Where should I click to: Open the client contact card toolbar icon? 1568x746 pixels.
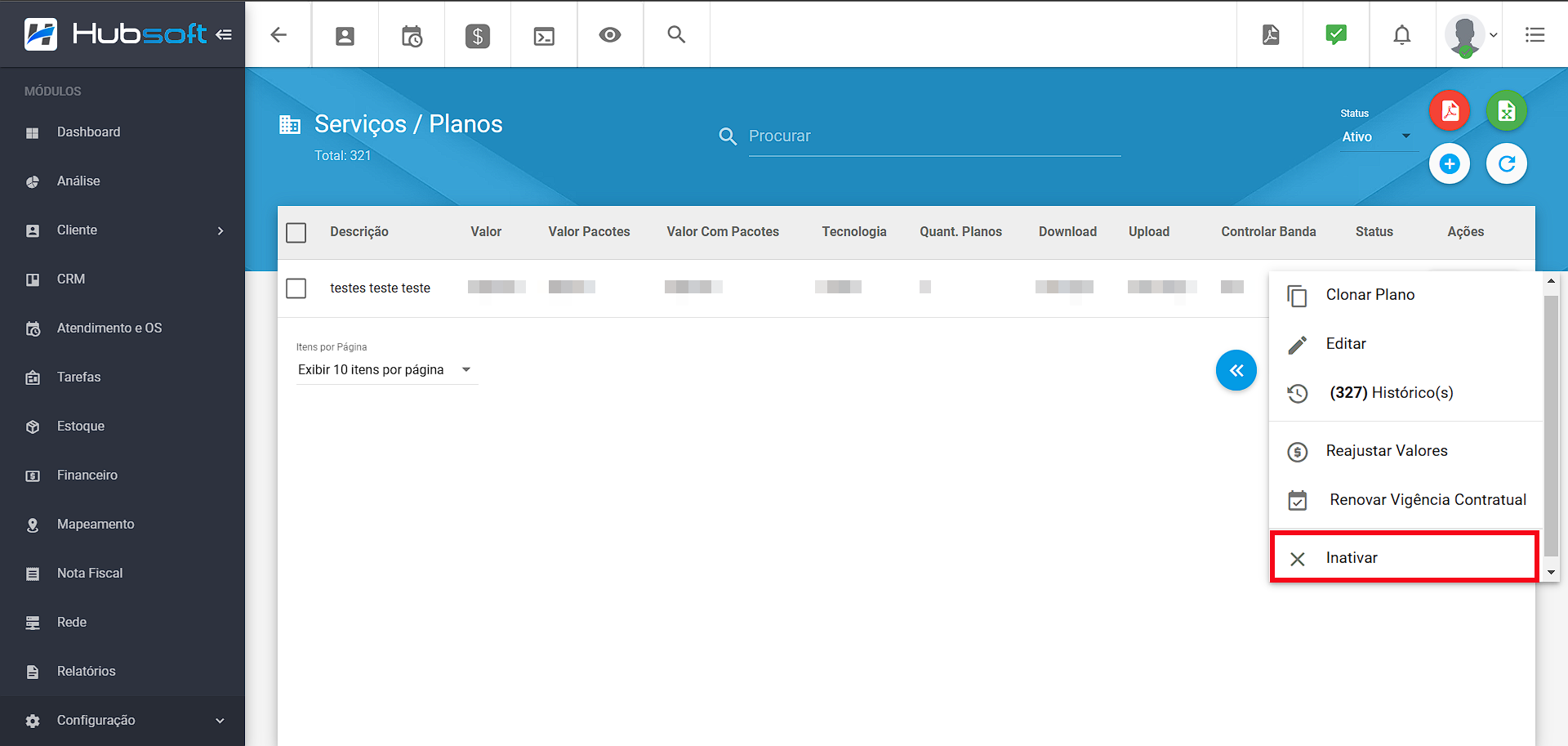[x=345, y=35]
